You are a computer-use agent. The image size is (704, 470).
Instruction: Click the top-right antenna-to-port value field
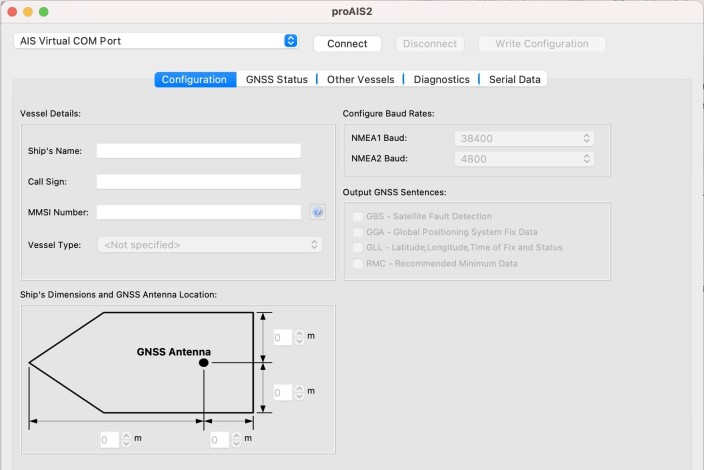(283, 337)
